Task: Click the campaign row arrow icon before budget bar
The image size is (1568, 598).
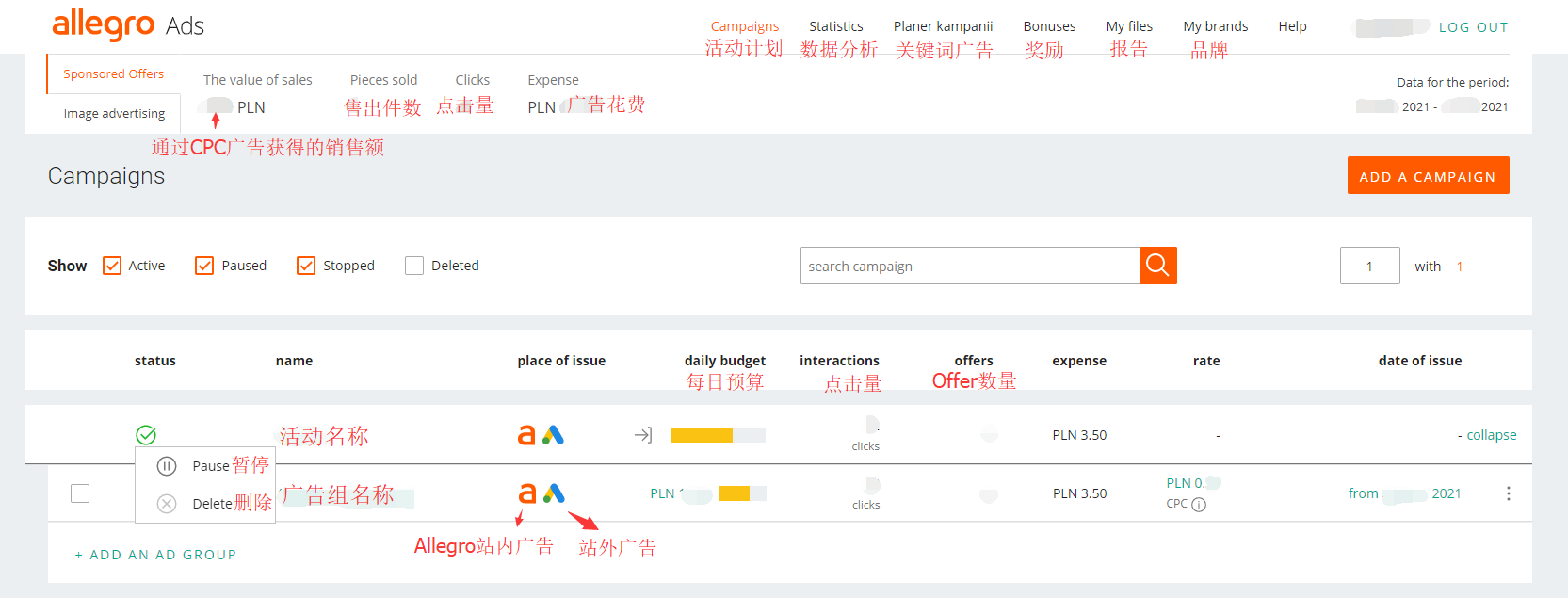Action: [x=643, y=435]
